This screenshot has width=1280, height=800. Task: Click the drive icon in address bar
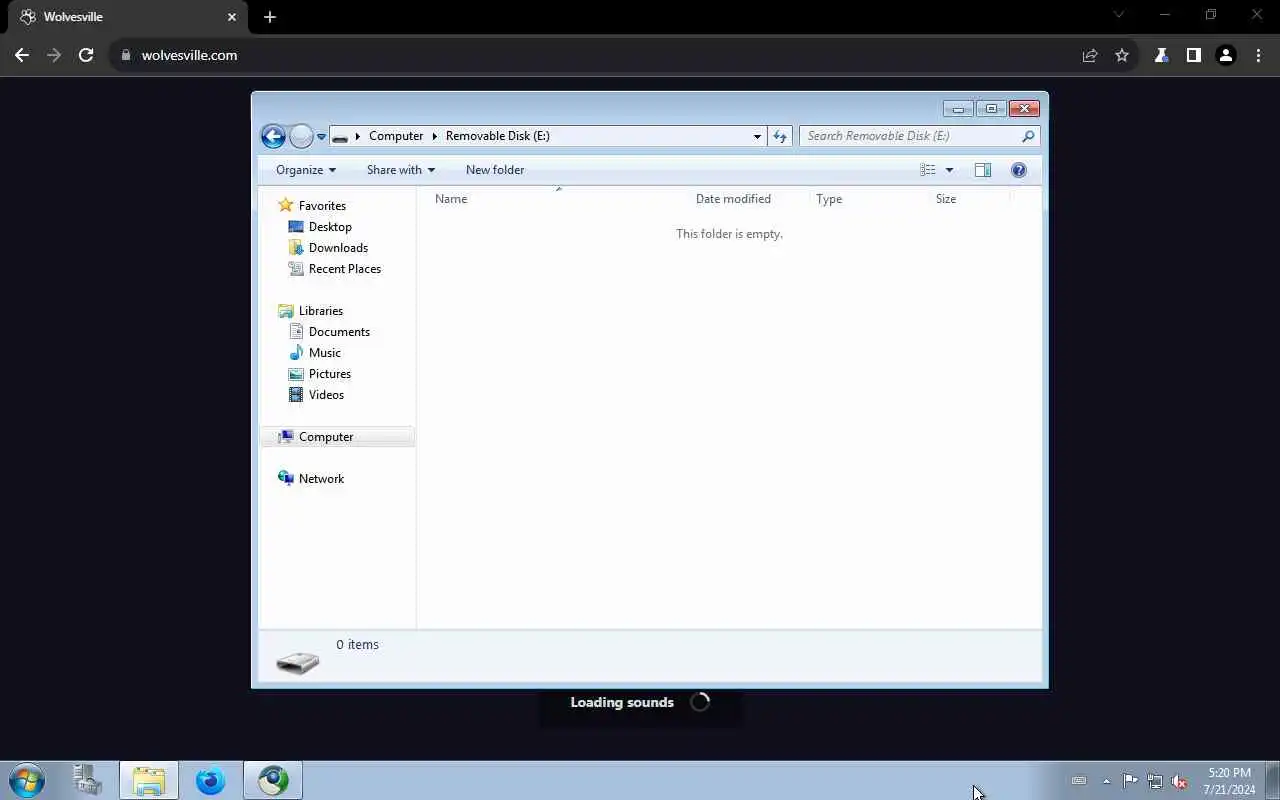340,136
